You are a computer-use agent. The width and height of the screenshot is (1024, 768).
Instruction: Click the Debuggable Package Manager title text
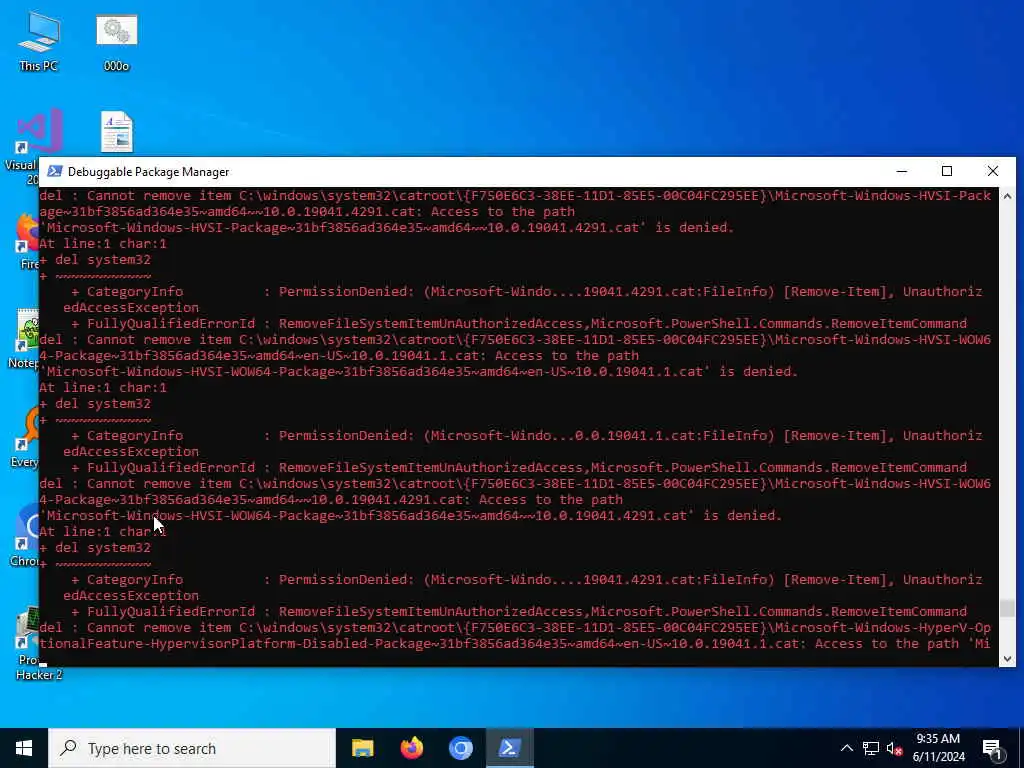coord(148,172)
